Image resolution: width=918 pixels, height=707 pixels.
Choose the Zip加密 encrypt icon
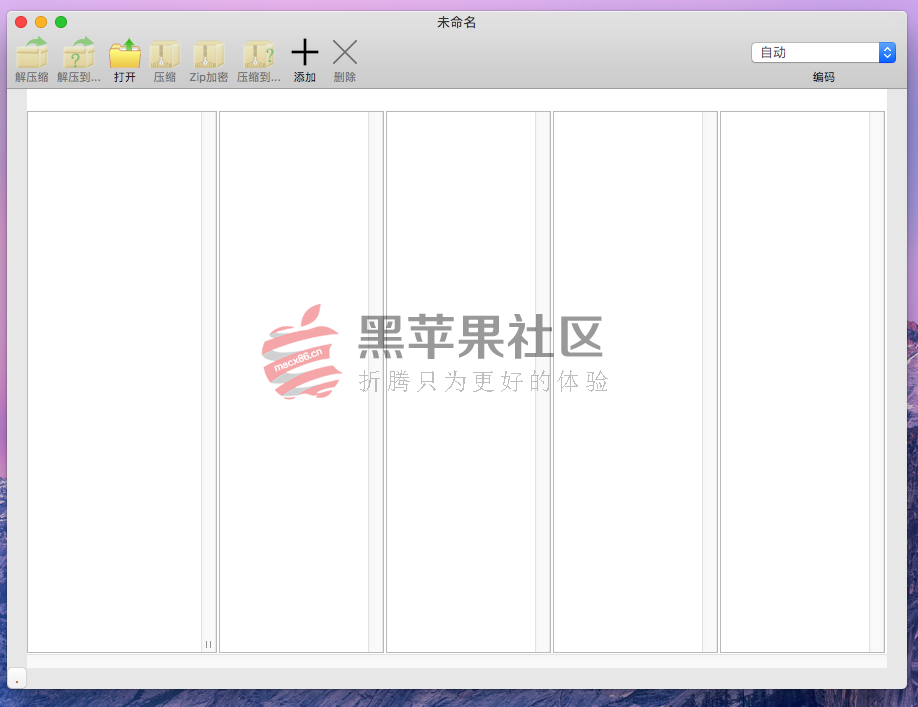click(x=208, y=54)
